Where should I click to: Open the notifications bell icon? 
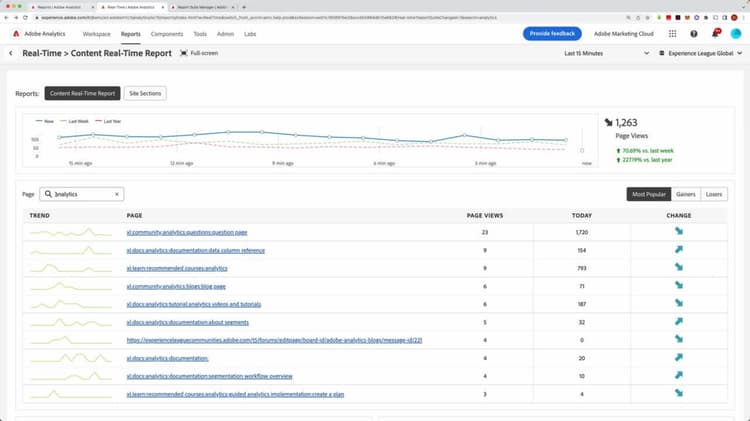716,33
